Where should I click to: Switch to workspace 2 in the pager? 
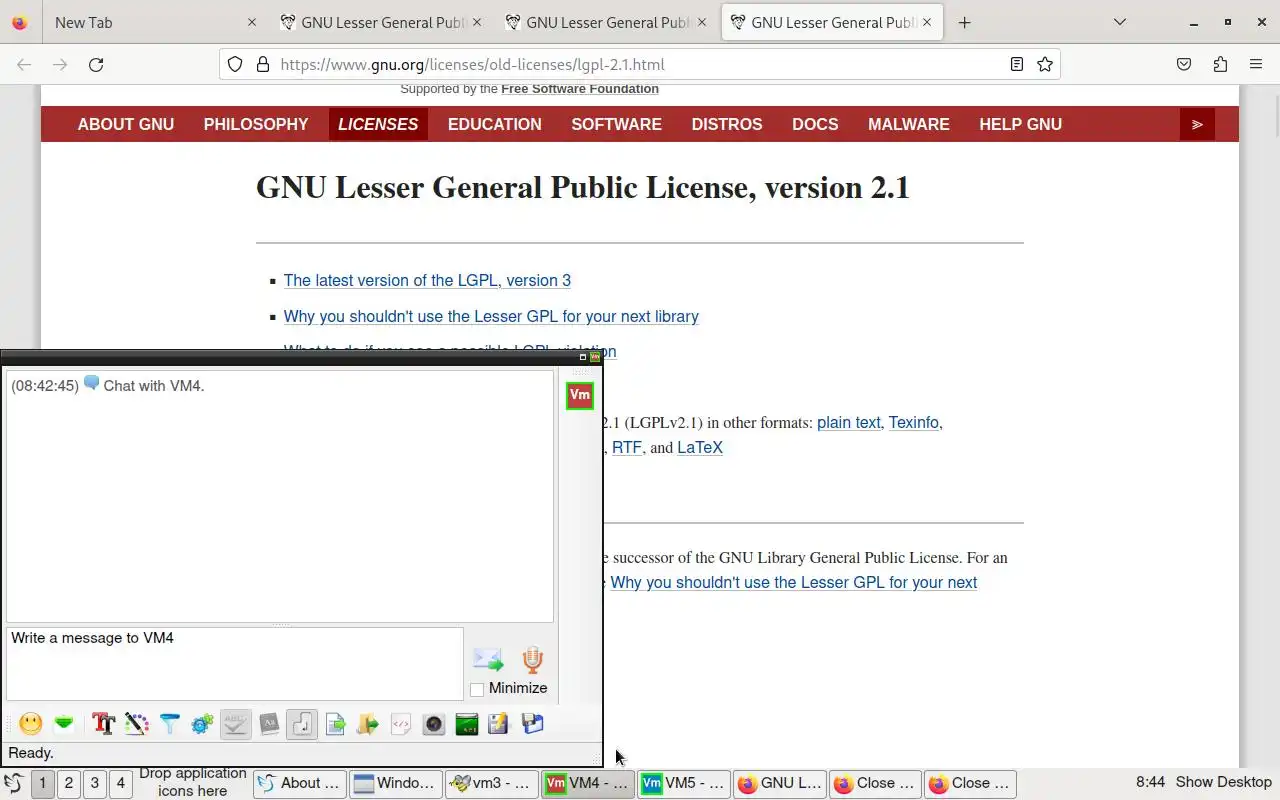coord(69,783)
